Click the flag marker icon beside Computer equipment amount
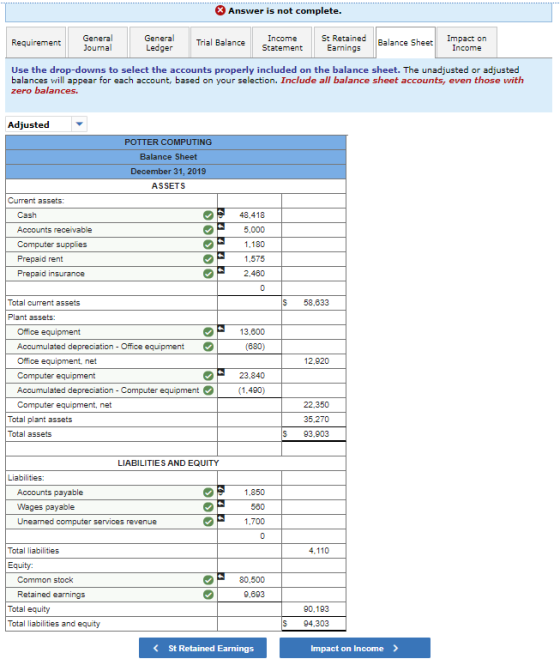This screenshot has height=665, width=560. 221,372
